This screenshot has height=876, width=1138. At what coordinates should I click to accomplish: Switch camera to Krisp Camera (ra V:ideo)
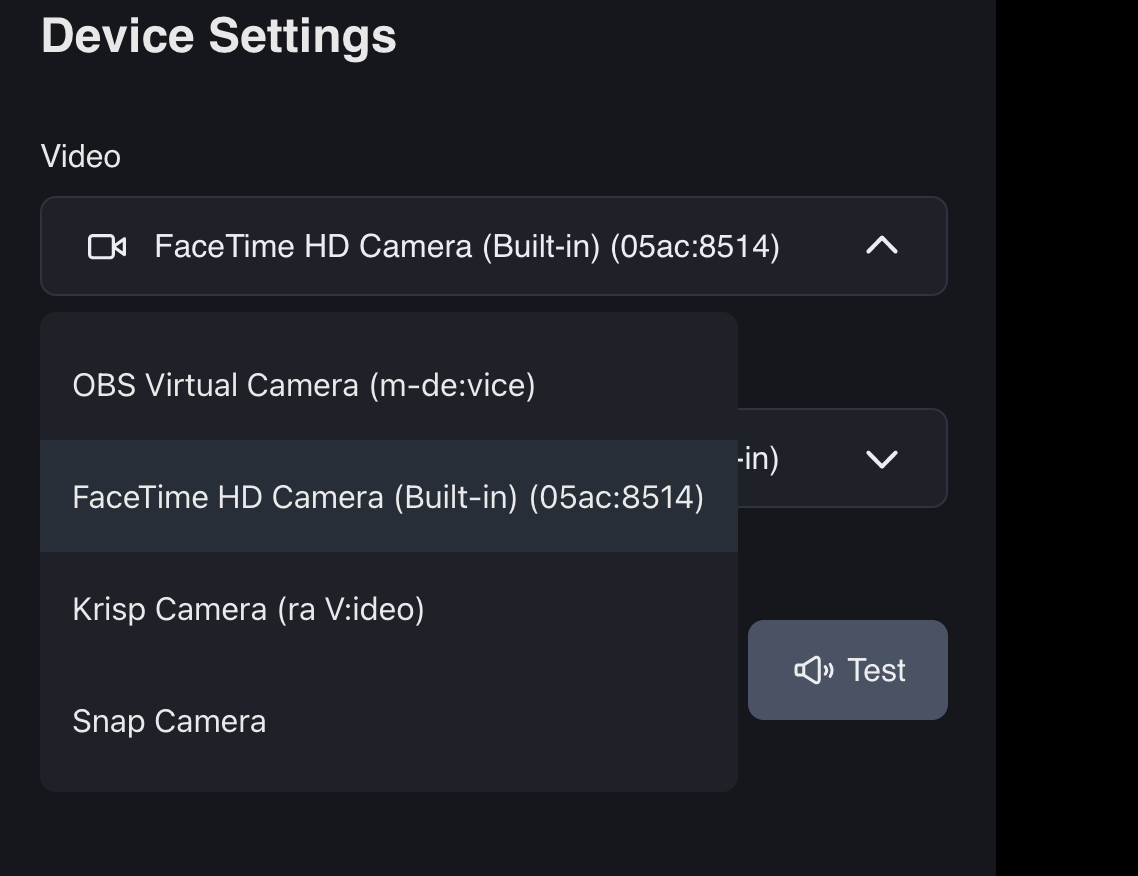pos(248,609)
